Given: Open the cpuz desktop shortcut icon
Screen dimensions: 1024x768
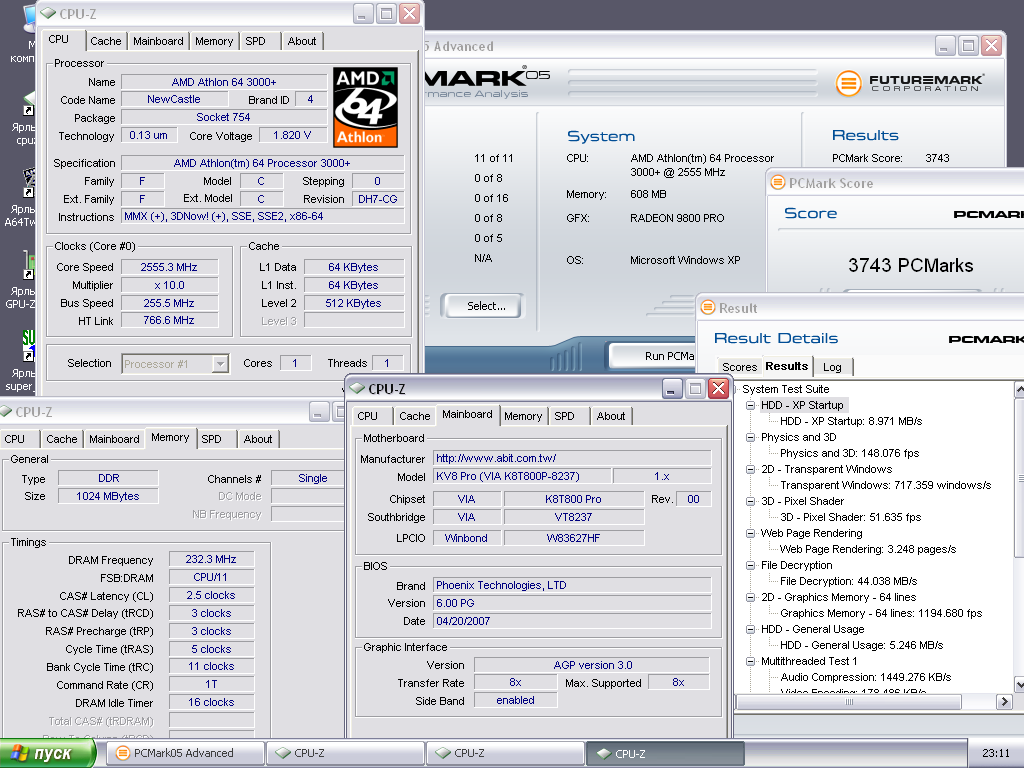Looking at the screenshot, I should tap(29, 104).
